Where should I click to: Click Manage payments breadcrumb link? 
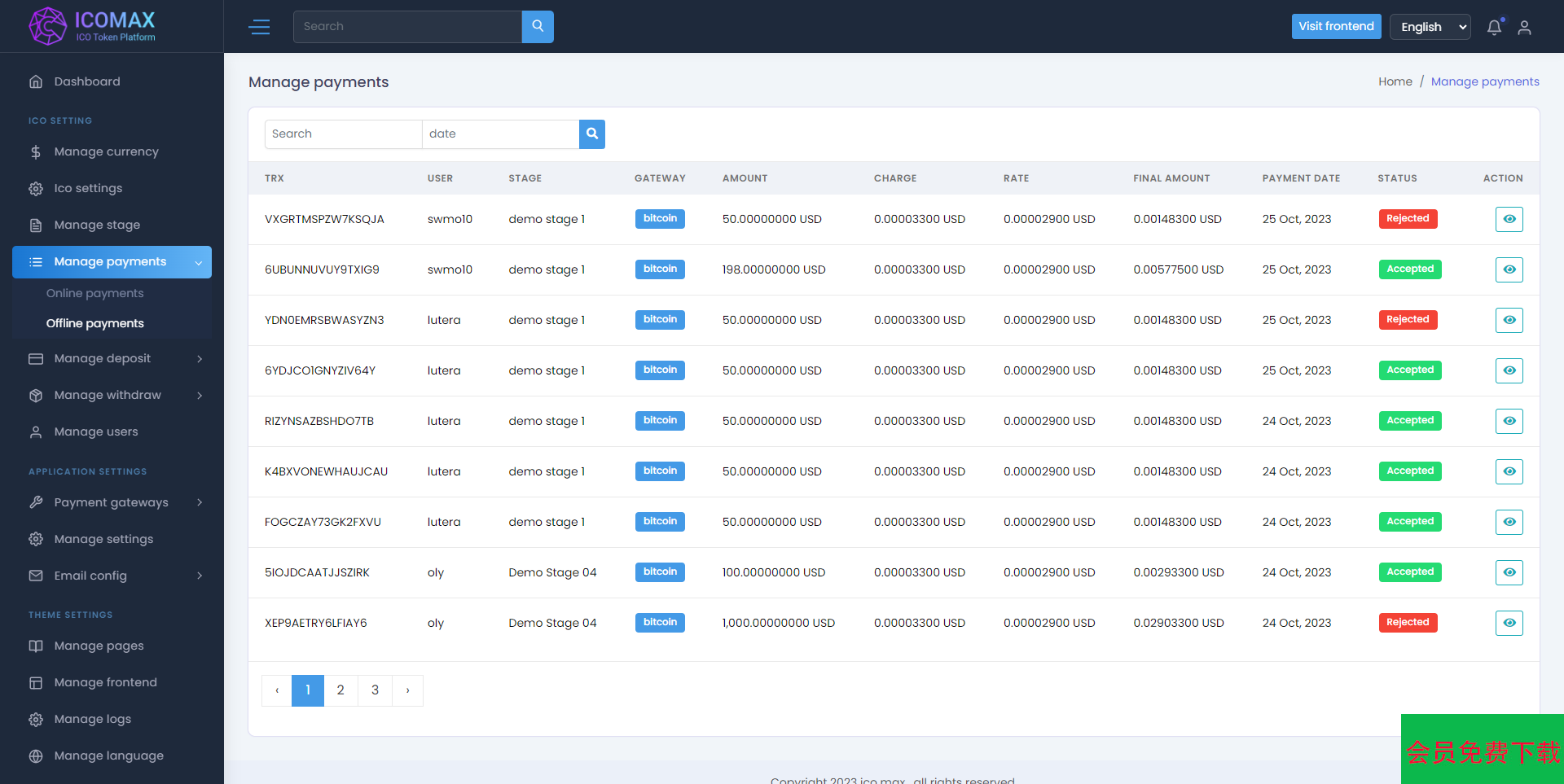pyautogui.click(x=1485, y=81)
